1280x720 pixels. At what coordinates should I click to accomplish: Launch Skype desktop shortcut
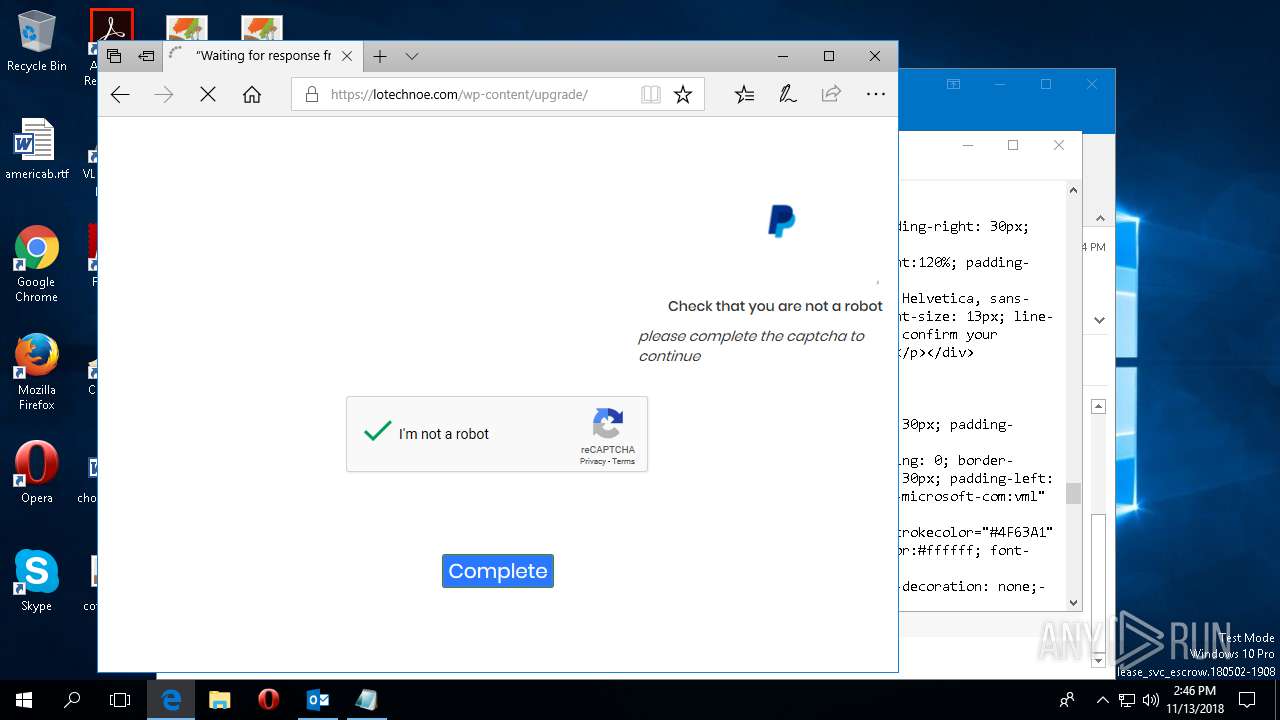(x=37, y=580)
